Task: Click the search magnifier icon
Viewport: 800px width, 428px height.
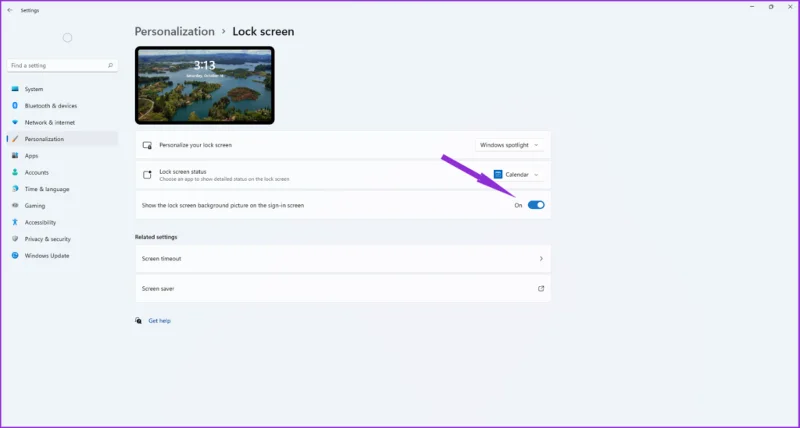Action: pyautogui.click(x=110, y=65)
